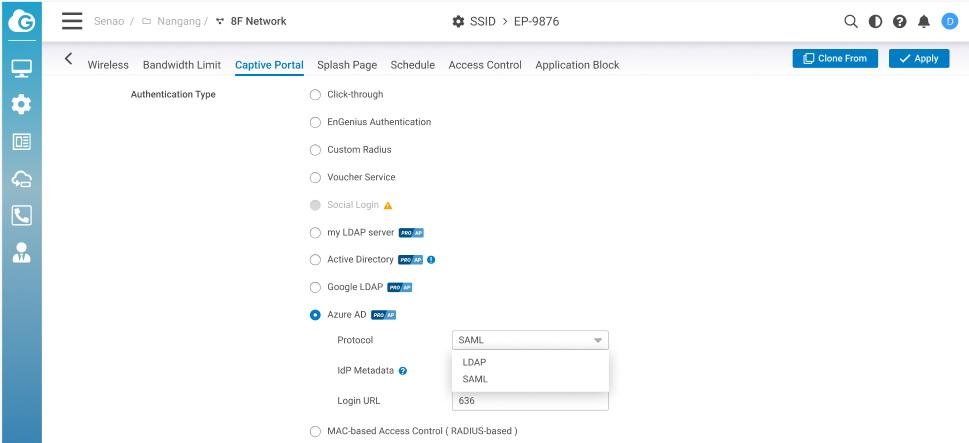Image resolution: width=969 pixels, height=443 pixels.
Task: Open the notifications bell icon
Action: (924, 22)
